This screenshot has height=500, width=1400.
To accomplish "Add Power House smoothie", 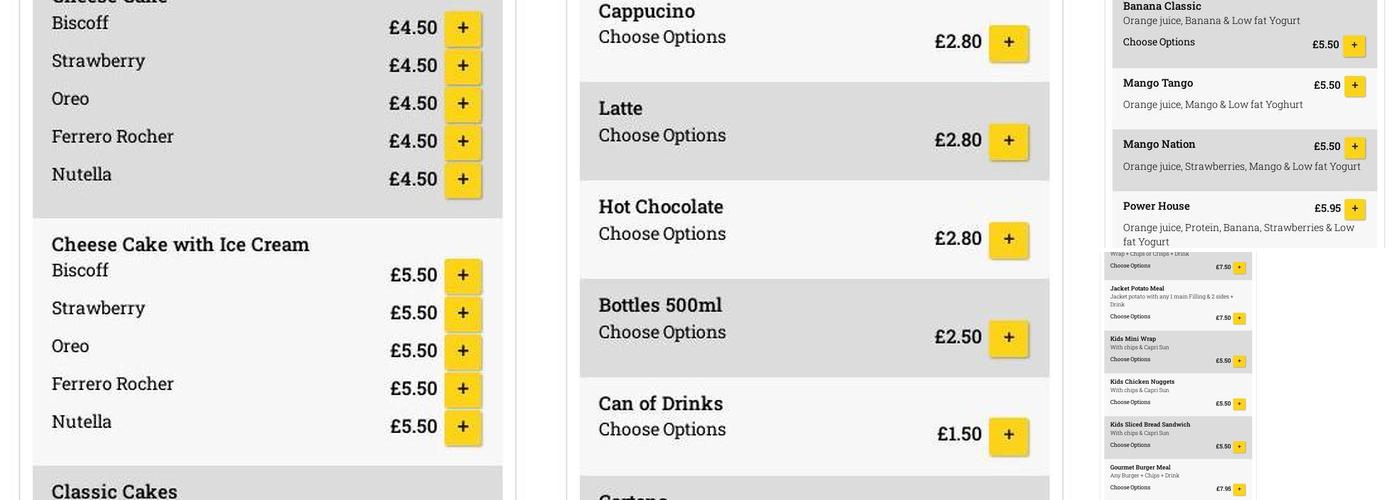I will tap(1355, 209).
